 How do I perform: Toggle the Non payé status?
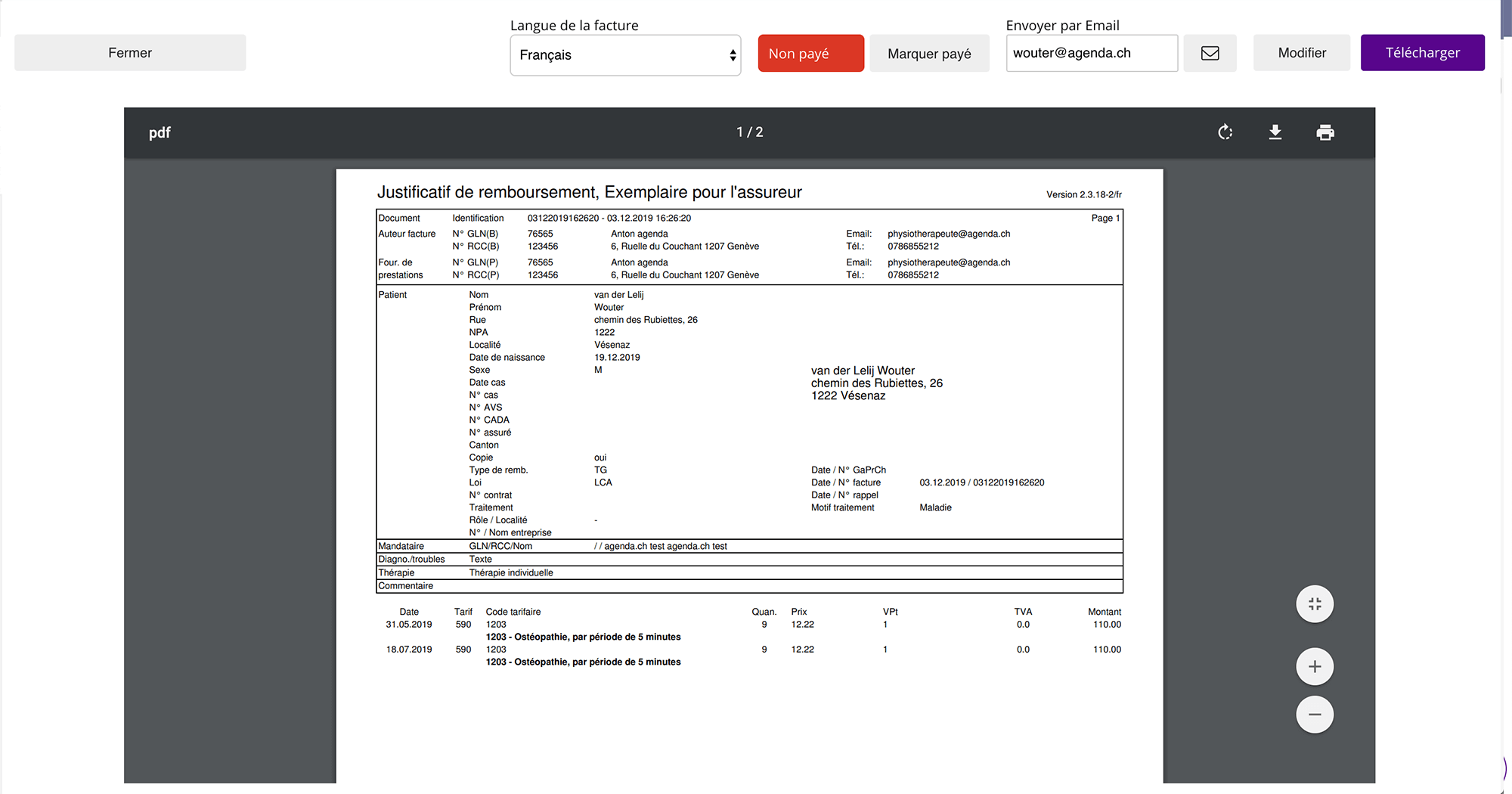coord(810,54)
